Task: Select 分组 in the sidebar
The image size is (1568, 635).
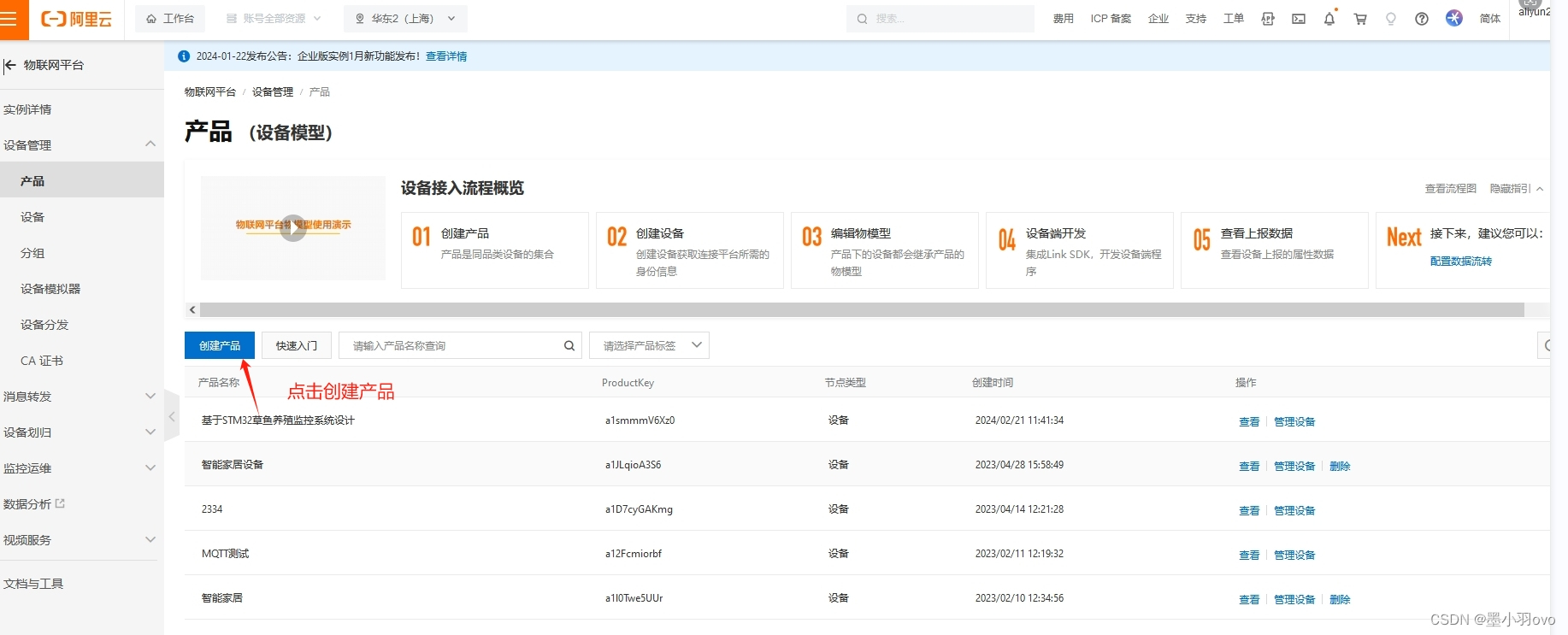Action: coord(32,253)
